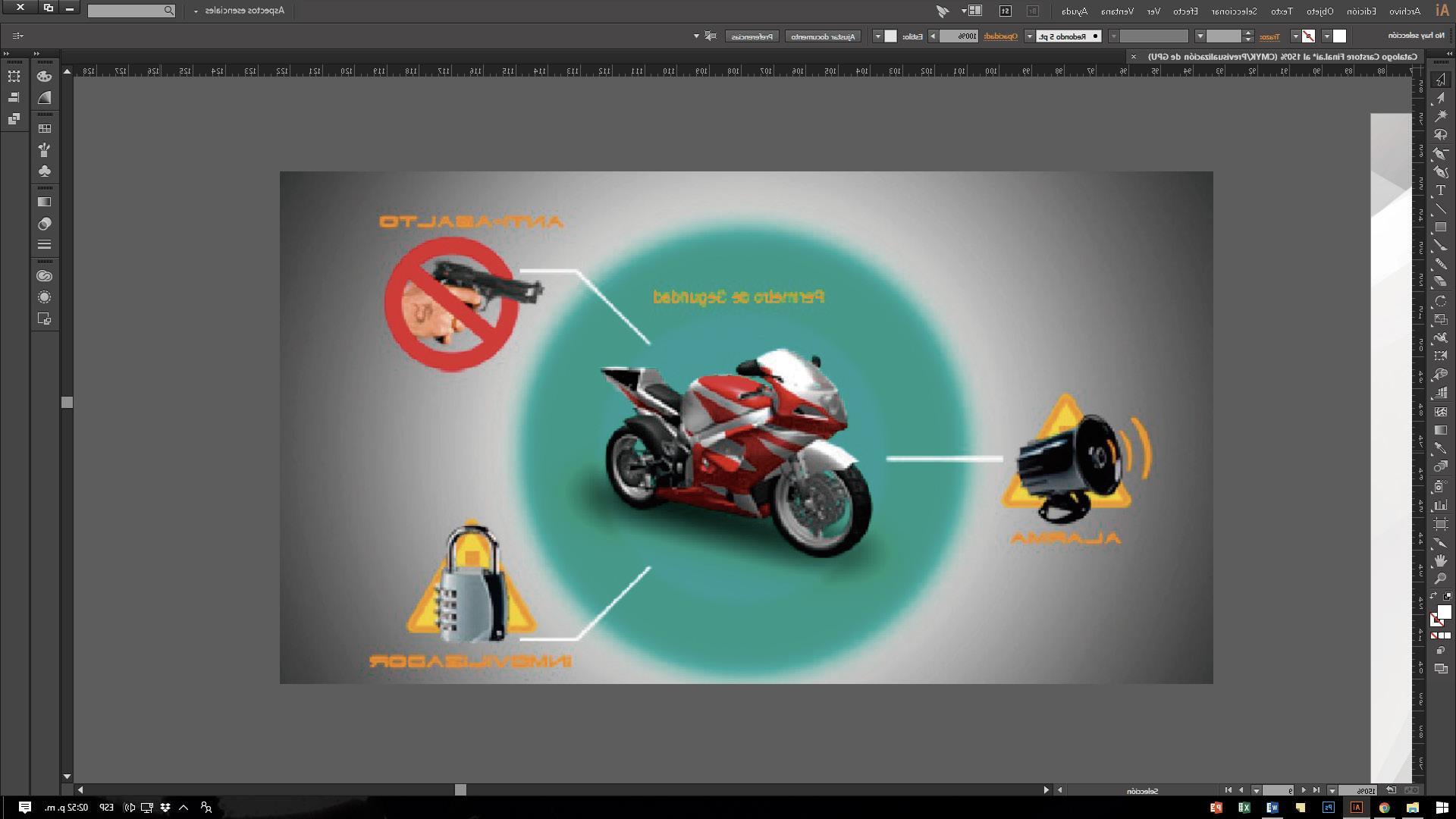Open the Symbols panel club icon
The width and height of the screenshot is (1456, 819).
click(45, 171)
